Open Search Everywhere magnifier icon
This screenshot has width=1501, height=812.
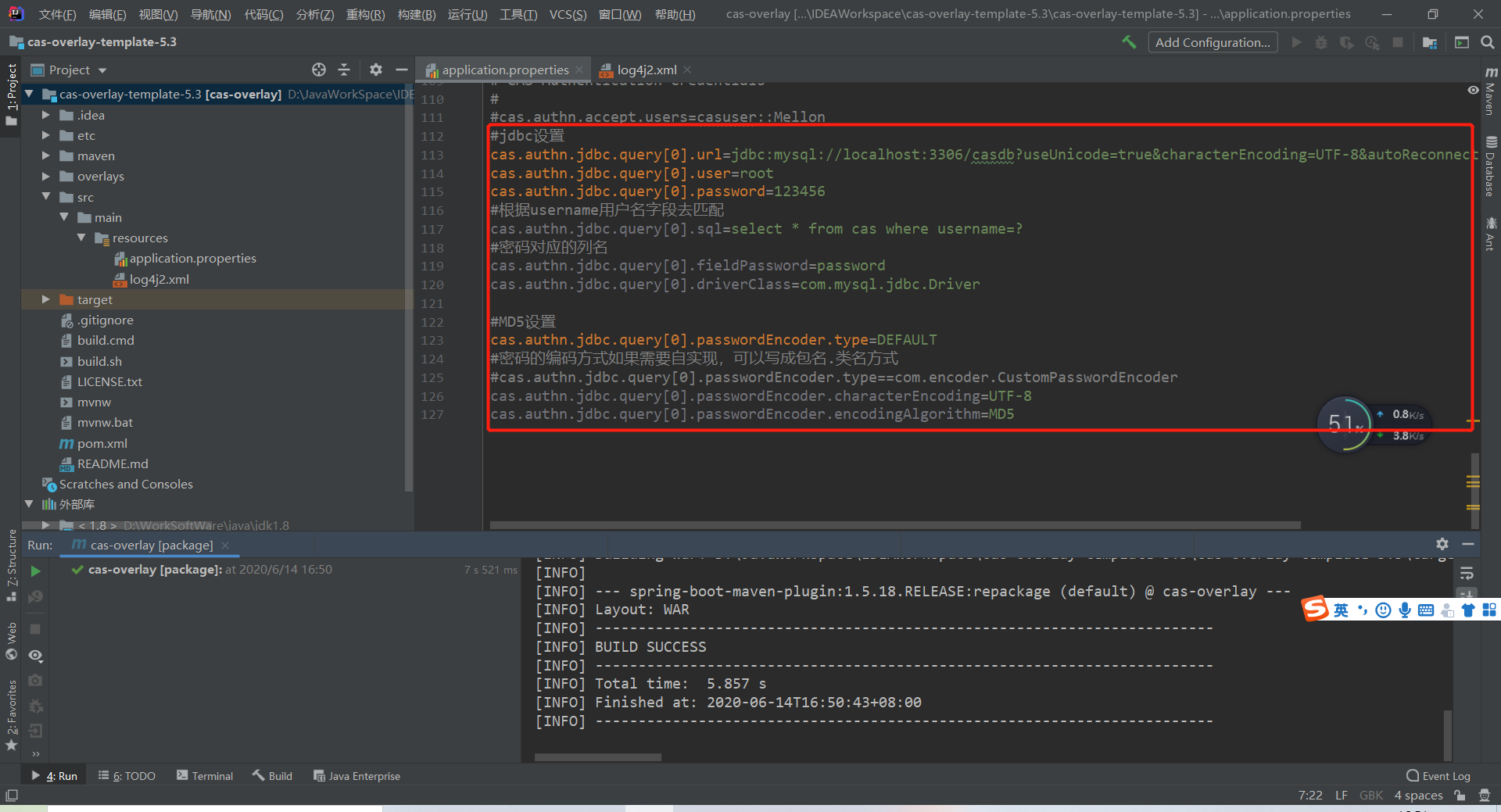pos(1488,42)
